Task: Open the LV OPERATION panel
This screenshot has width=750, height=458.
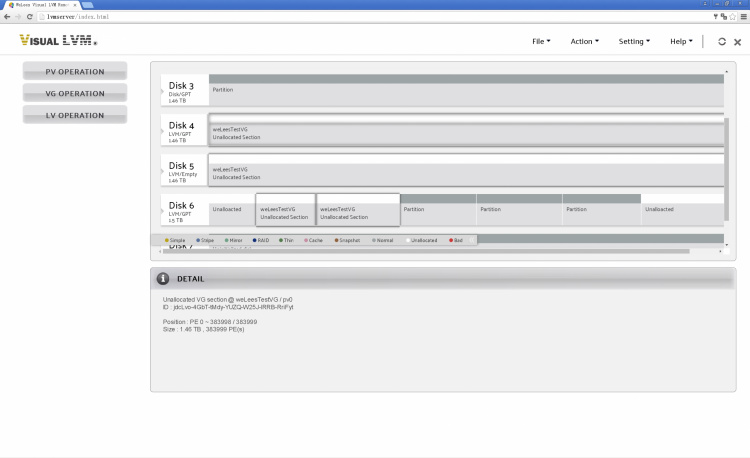Action: click(75, 115)
